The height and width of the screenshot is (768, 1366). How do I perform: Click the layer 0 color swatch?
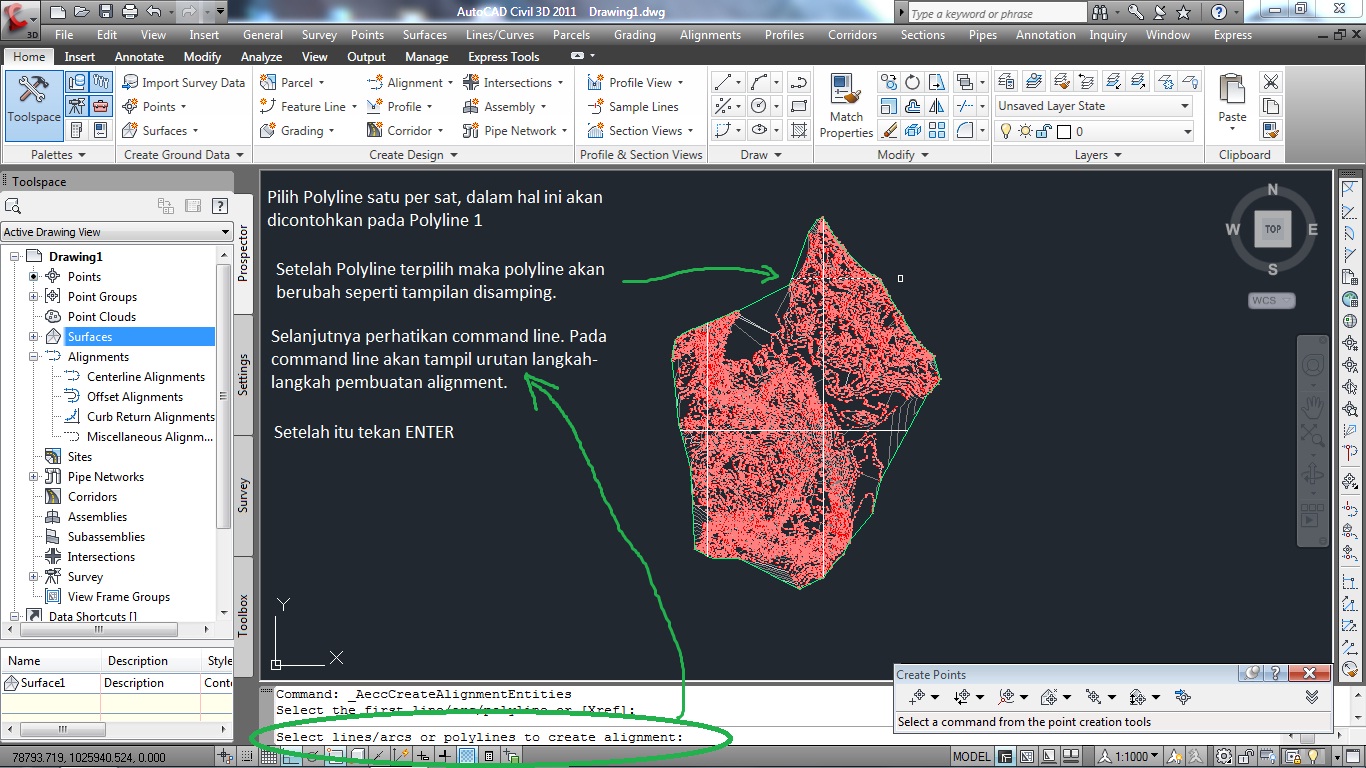[1064, 131]
